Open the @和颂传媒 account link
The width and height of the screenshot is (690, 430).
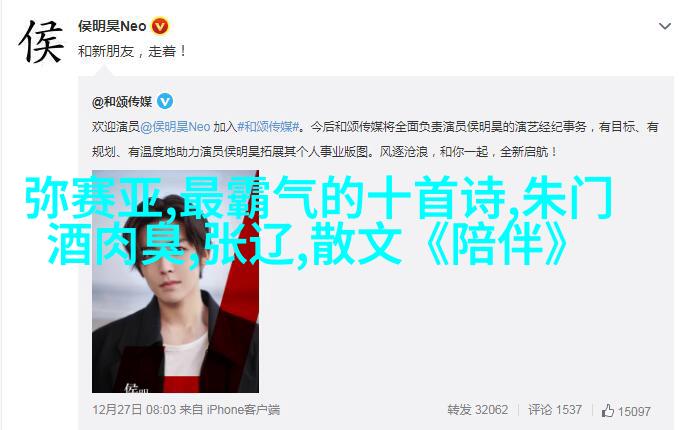pyautogui.click(x=122, y=102)
